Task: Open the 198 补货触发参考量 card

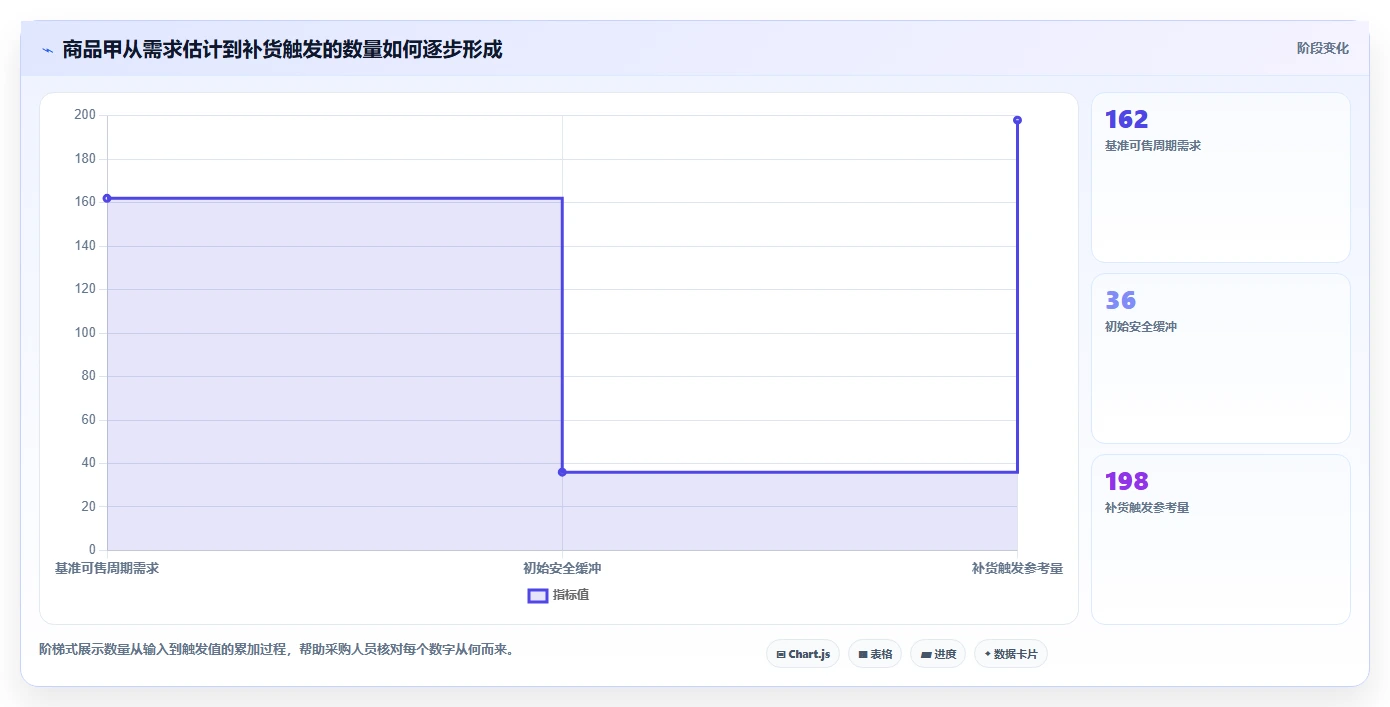Action: (x=1220, y=539)
